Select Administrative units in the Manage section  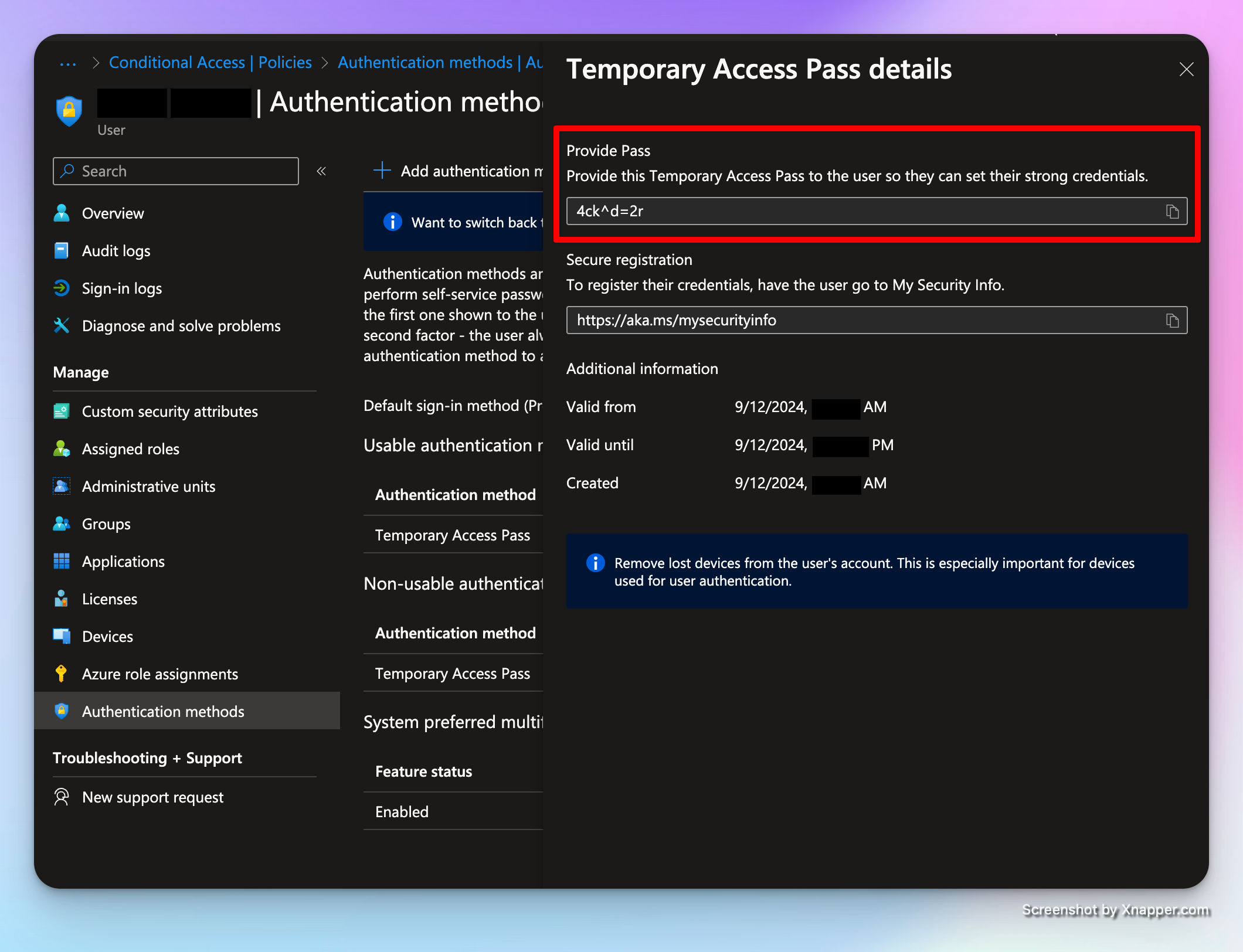click(x=148, y=487)
